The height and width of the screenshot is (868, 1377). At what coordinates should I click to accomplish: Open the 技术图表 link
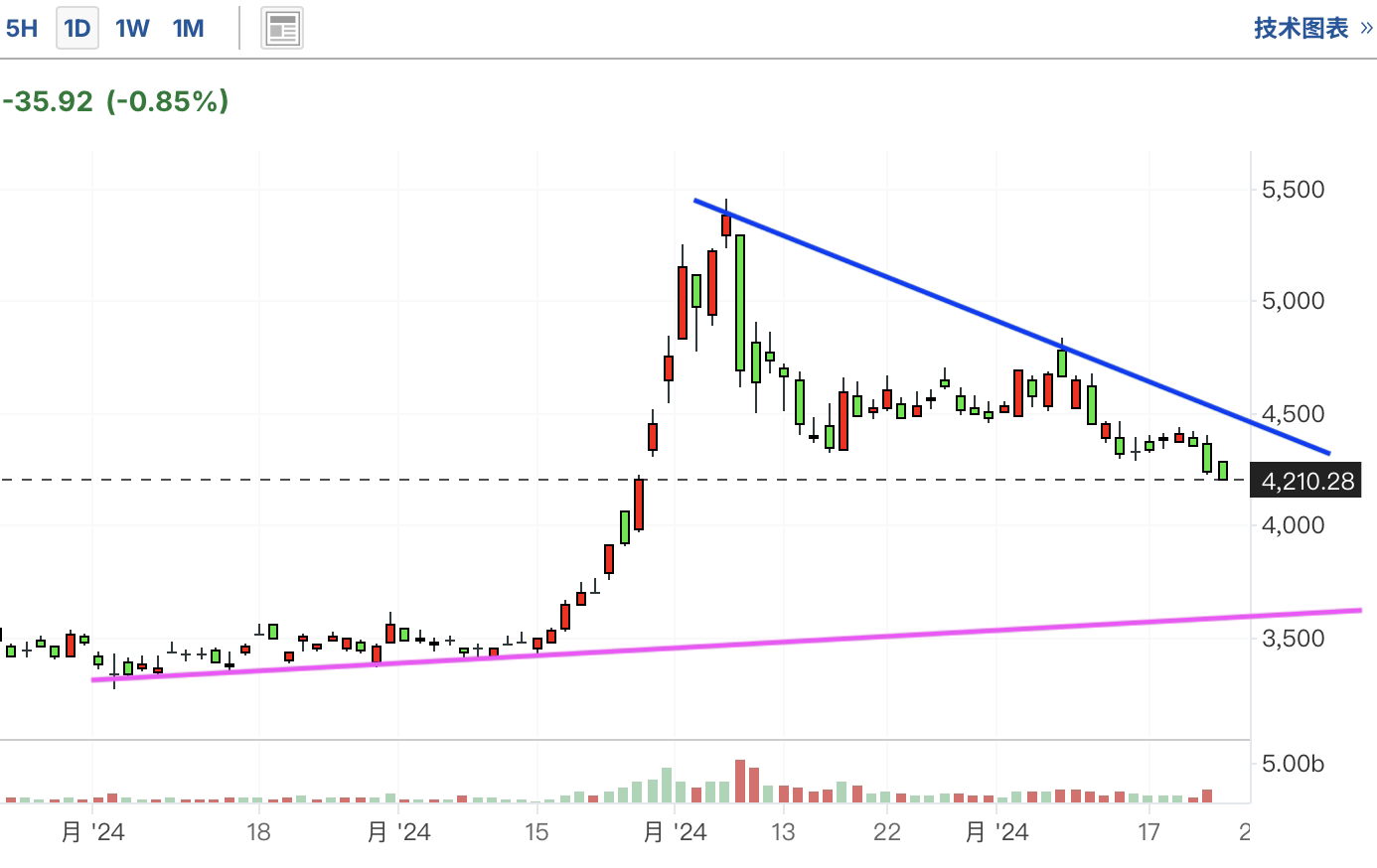click(1312, 28)
